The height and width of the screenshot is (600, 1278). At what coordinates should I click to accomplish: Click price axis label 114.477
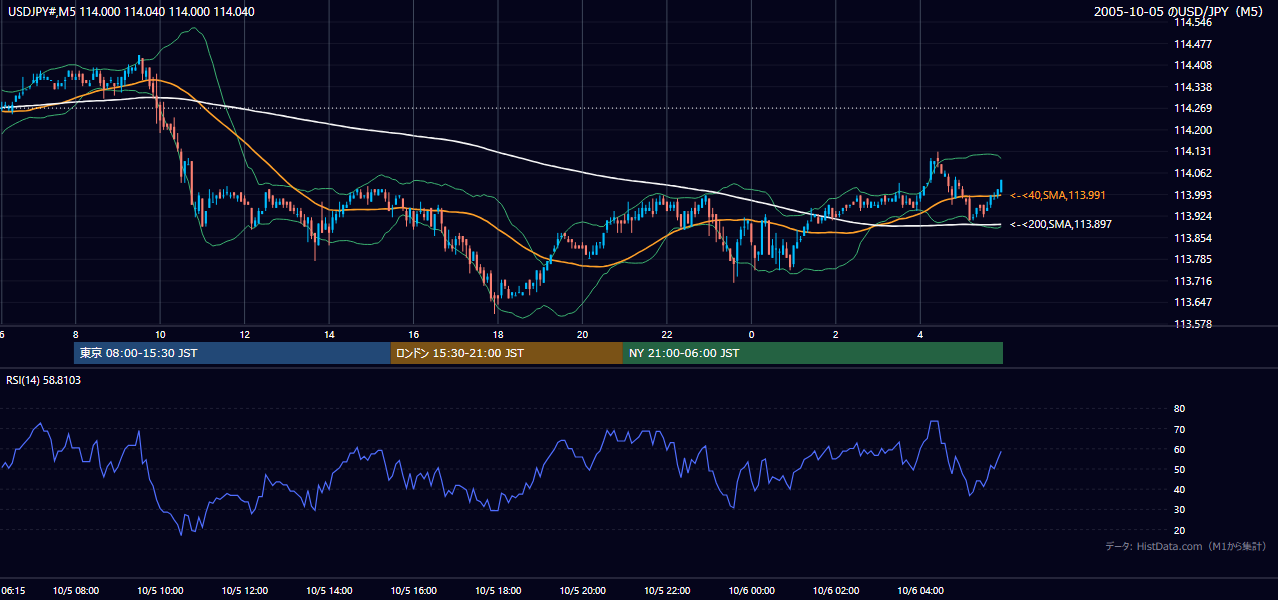[x=1192, y=44]
